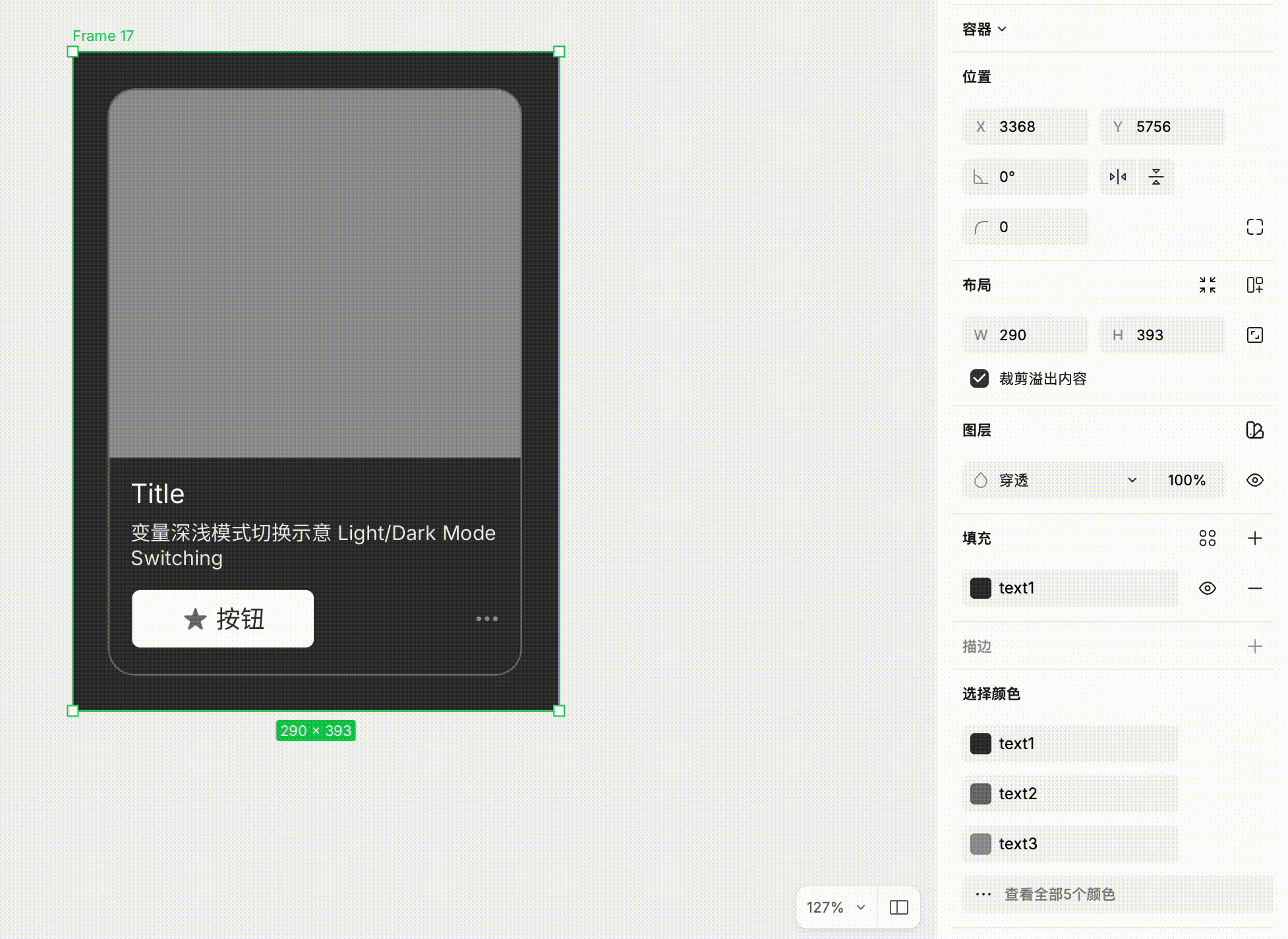The height and width of the screenshot is (939, 1288).
Task: Click the 位置 section heading
Action: 977,76
